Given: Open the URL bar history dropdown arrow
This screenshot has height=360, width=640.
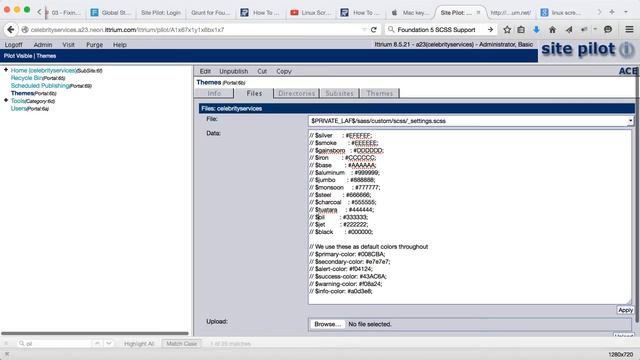Looking at the screenshot, I should coord(364,30).
